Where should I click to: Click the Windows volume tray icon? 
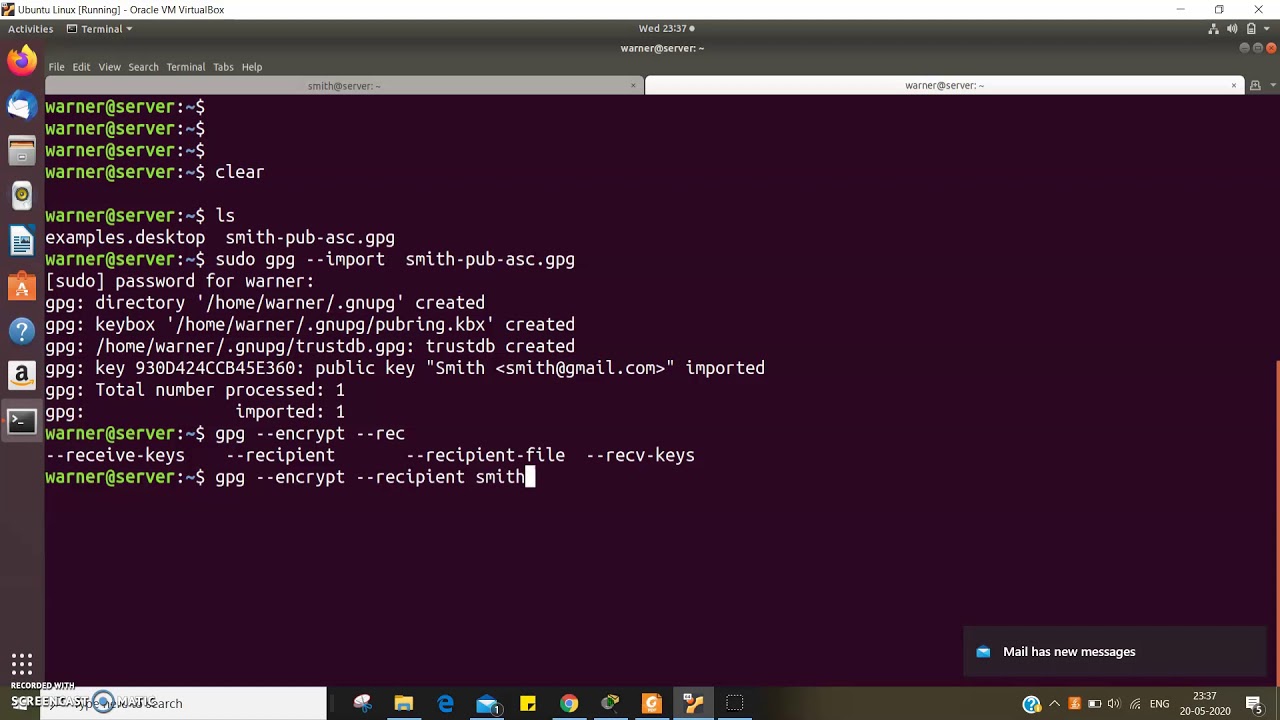(1114, 704)
